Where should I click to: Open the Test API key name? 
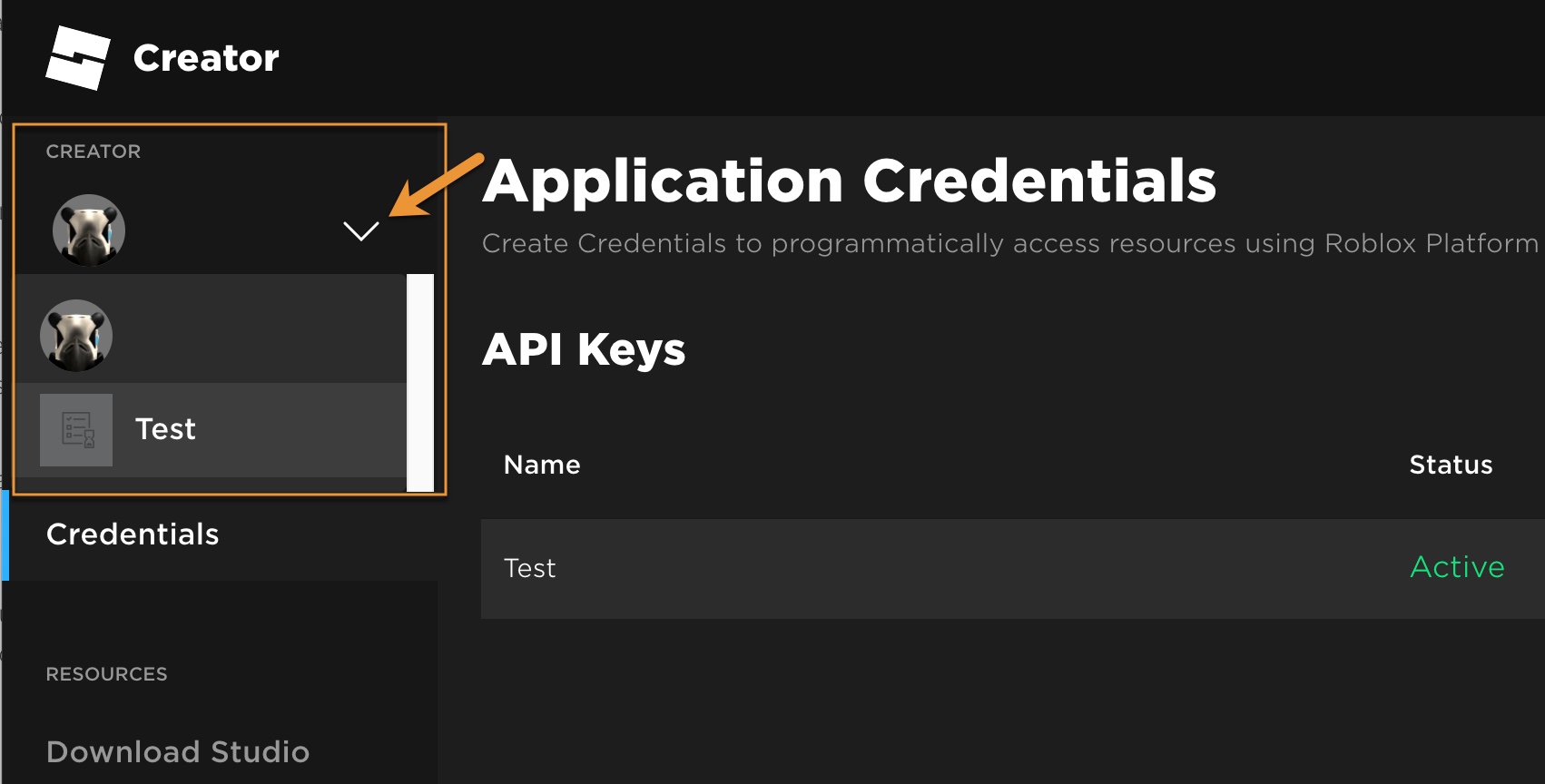pos(530,568)
